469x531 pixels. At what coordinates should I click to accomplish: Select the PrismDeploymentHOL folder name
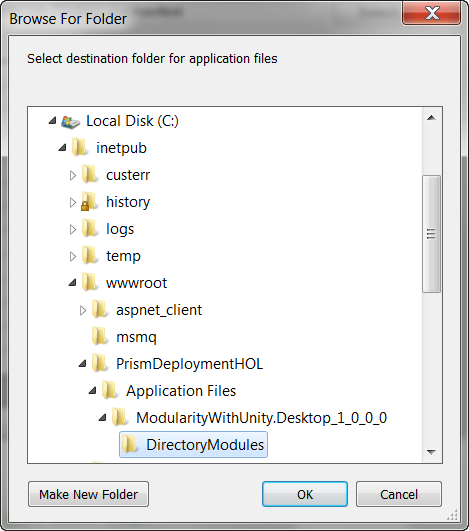pyautogui.click(x=189, y=364)
